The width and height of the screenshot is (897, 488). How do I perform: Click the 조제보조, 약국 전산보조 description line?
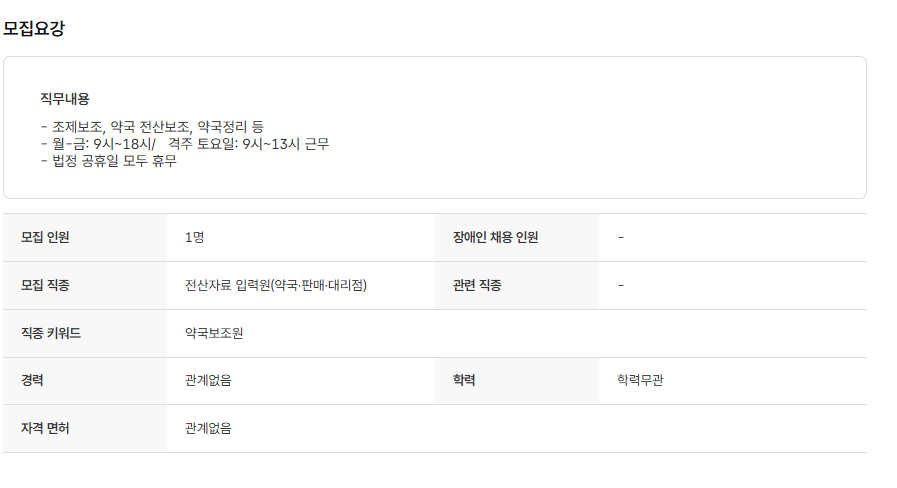152,127
